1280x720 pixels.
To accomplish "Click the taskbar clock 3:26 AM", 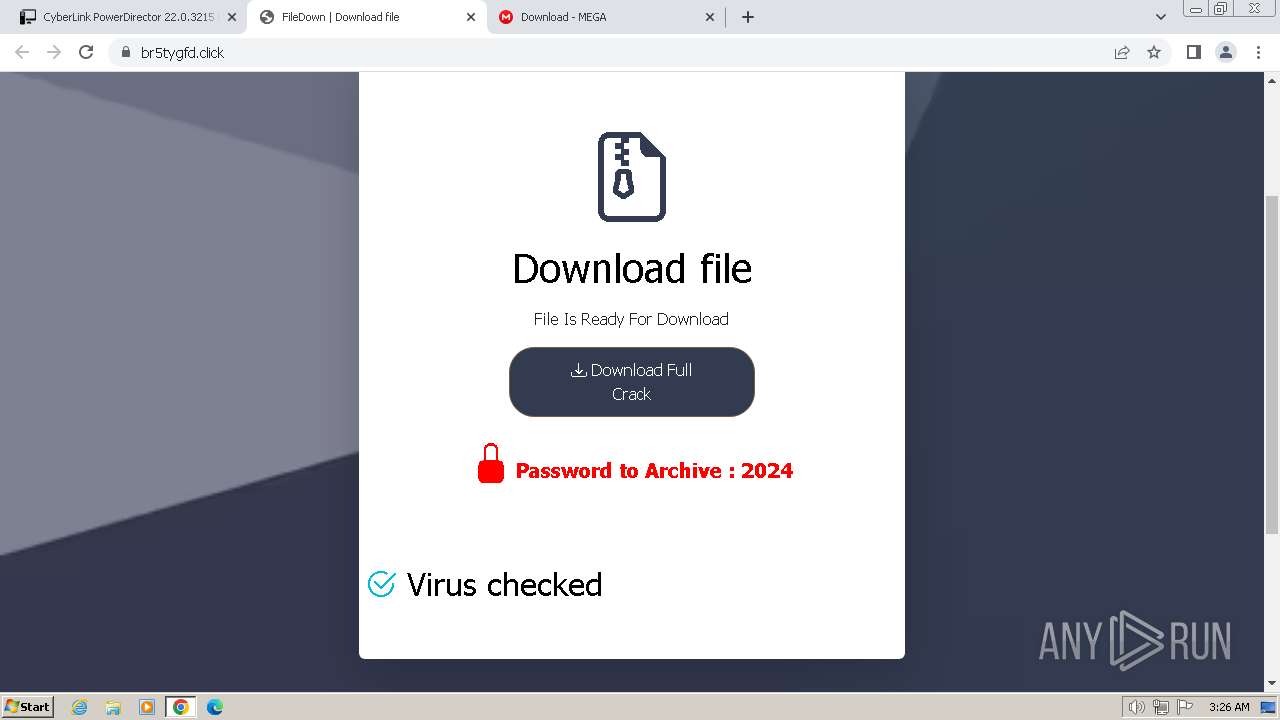I will coord(1229,707).
